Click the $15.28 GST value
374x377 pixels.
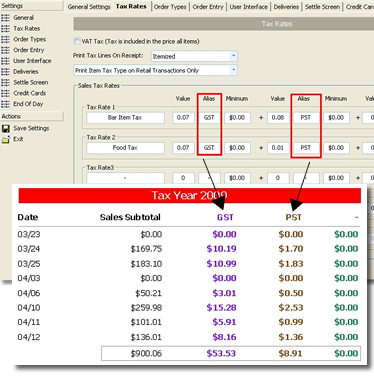[x=221, y=308]
